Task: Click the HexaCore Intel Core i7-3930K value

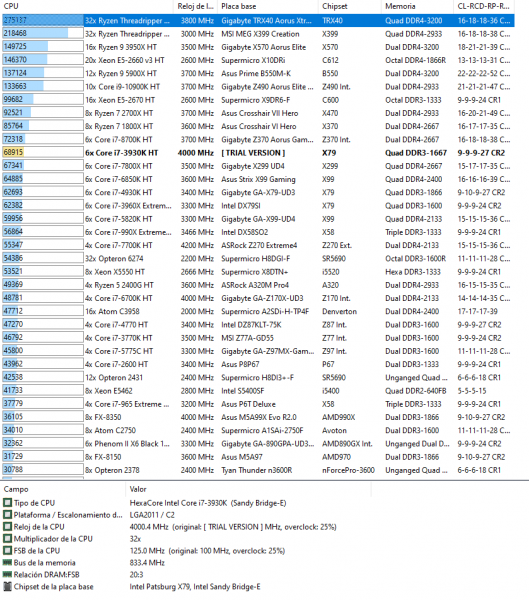Action: coord(208,503)
